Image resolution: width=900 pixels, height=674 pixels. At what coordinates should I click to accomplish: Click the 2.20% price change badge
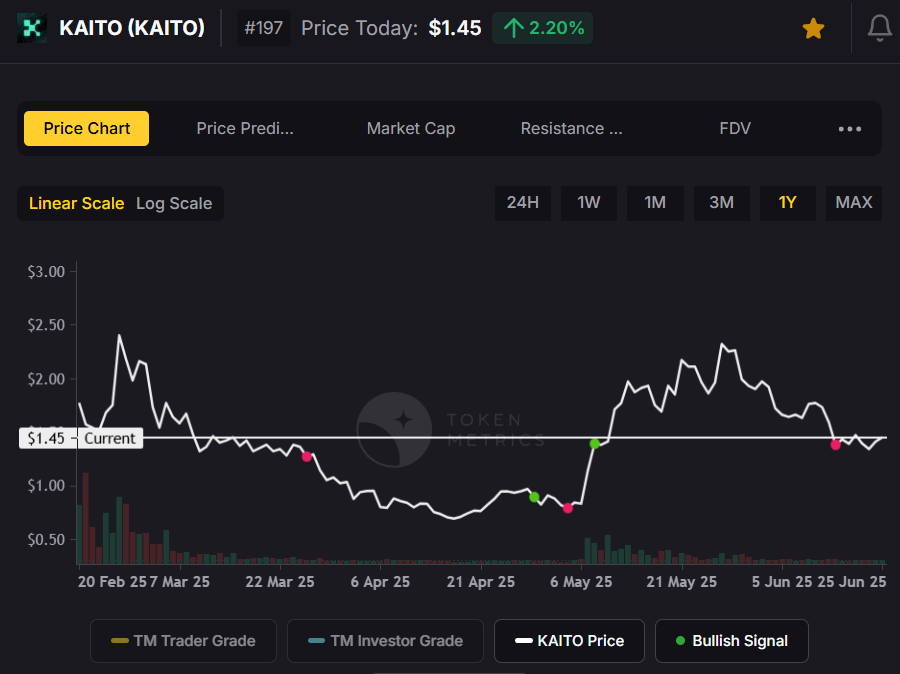(x=542, y=28)
